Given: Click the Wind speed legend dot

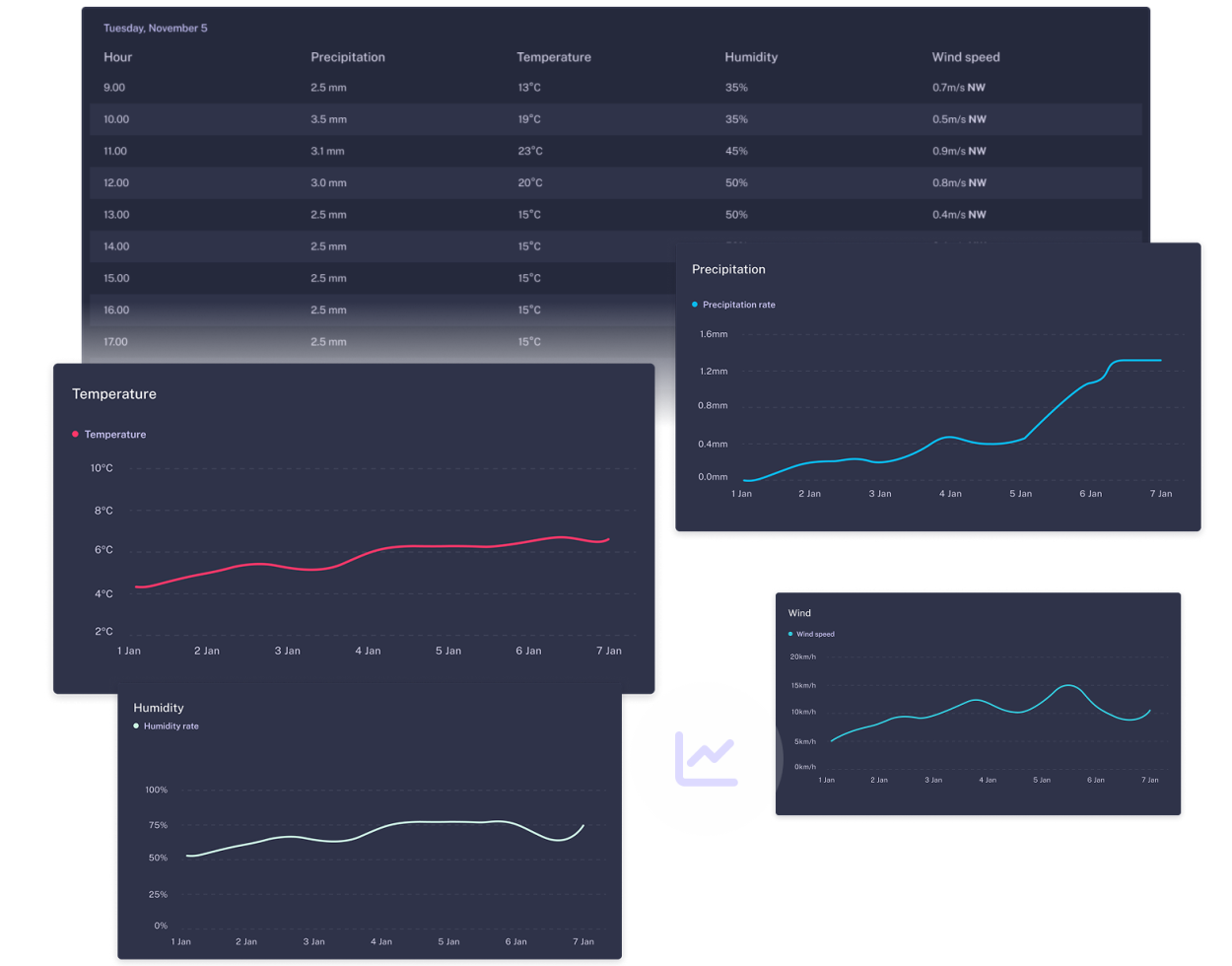Looking at the screenshot, I should pyautogui.click(x=790, y=634).
